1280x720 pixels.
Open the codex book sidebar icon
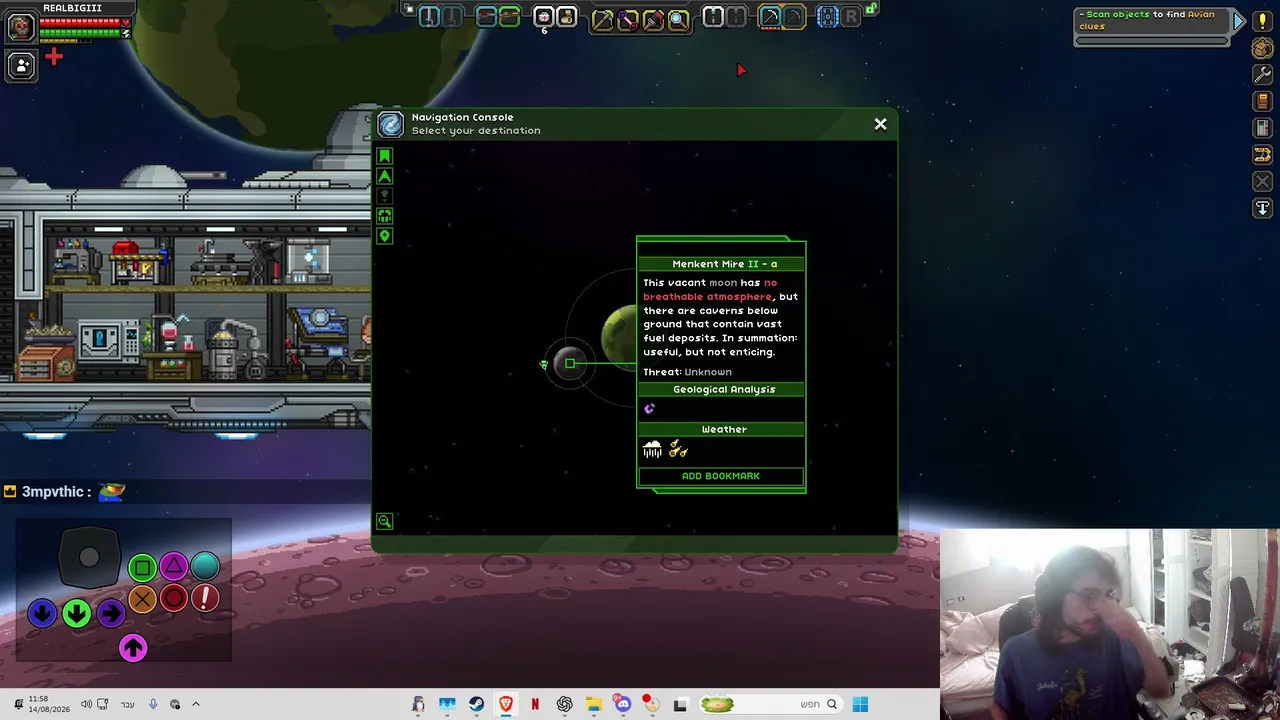pos(1262,102)
